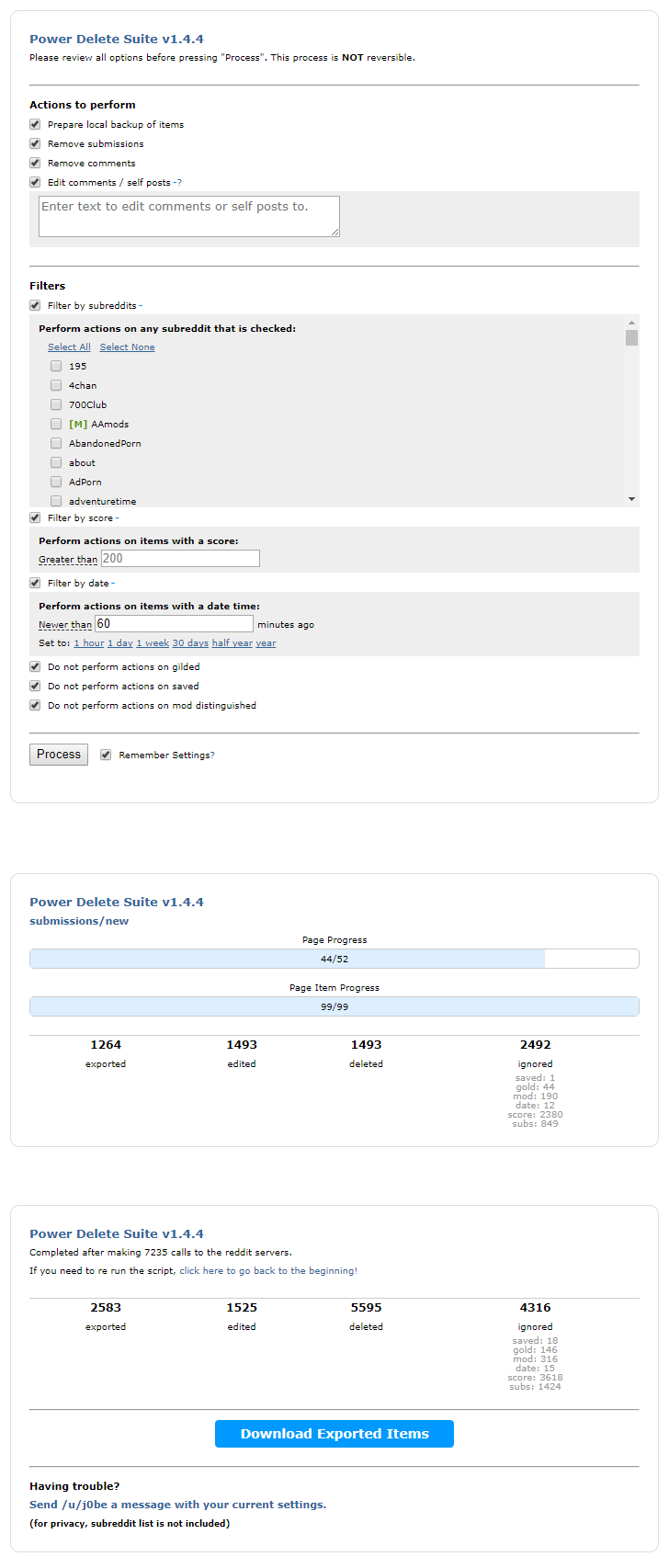Collapse Filter by date section toggle
The height and width of the screenshot is (1568, 669).
click(x=113, y=583)
